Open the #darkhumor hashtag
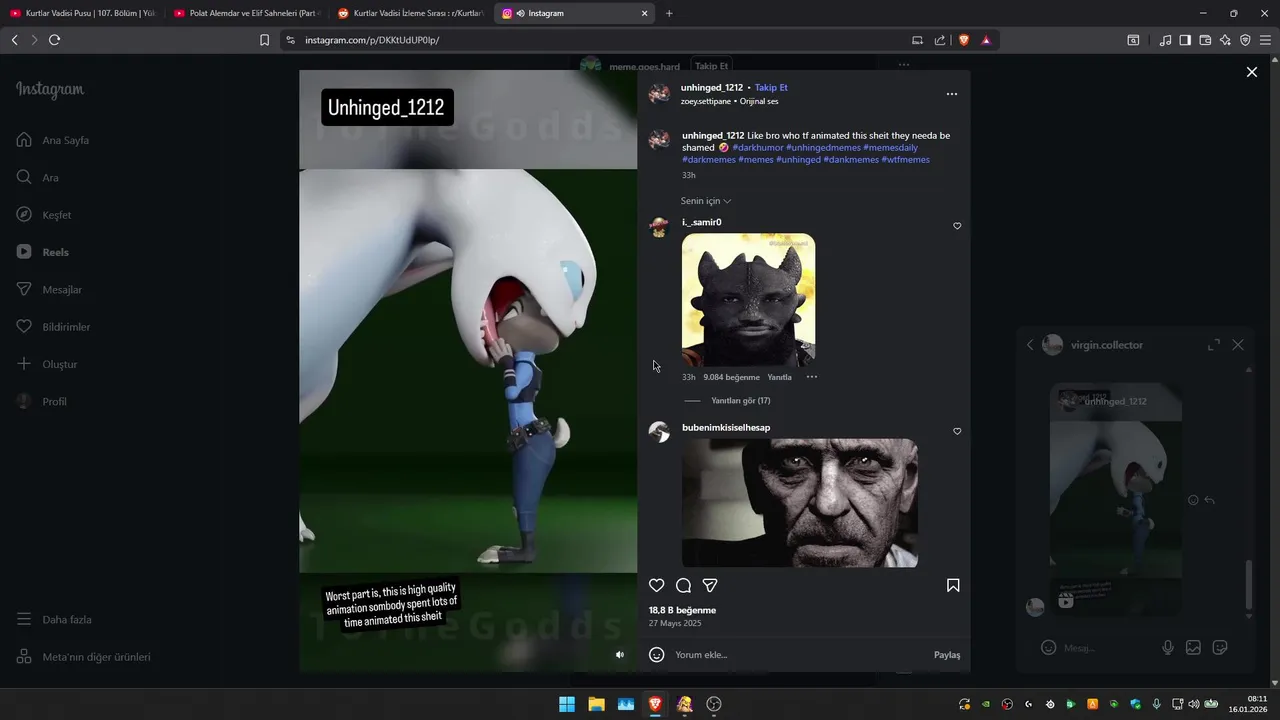 pos(758,147)
